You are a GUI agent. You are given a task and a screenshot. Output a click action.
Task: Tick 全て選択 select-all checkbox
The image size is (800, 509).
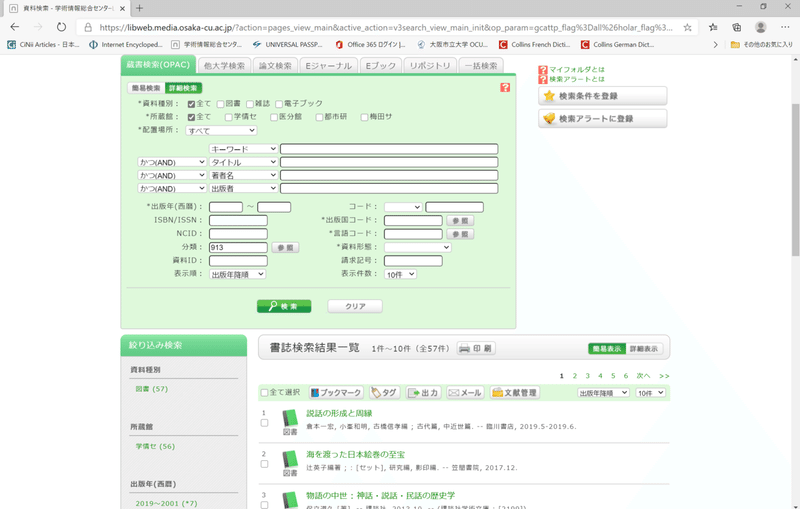click(264, 393)
